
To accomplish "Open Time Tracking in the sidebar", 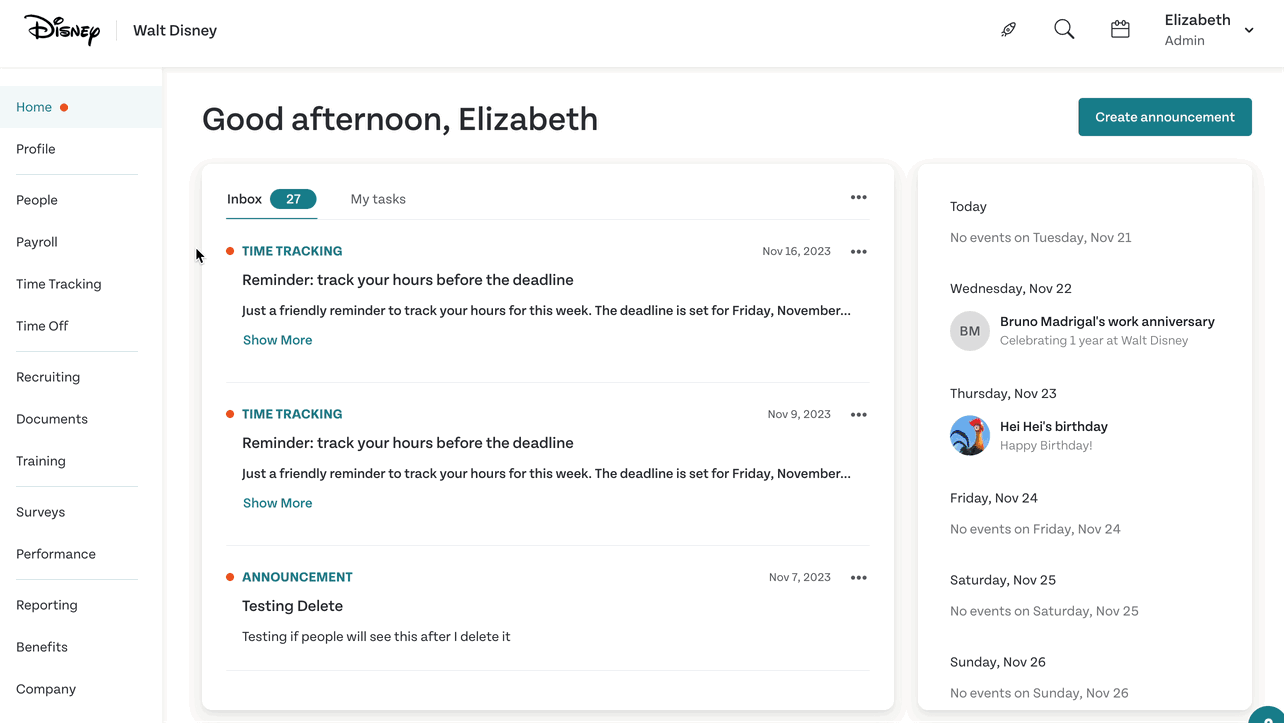I will pyautogui.click(x=59, y=284).
